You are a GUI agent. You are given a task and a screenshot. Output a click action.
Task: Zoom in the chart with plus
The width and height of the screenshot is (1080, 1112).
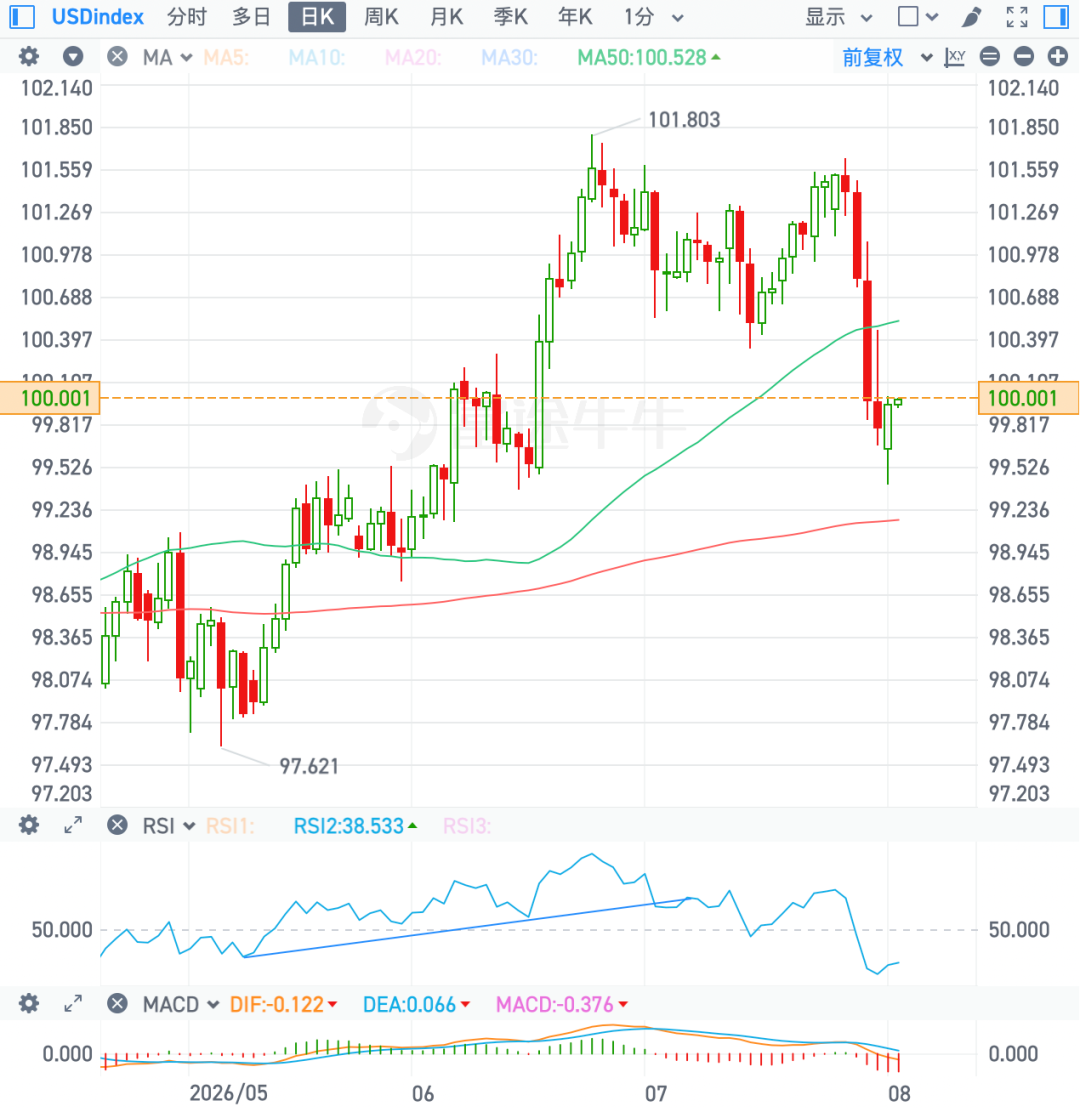(x=1057, y=57)
